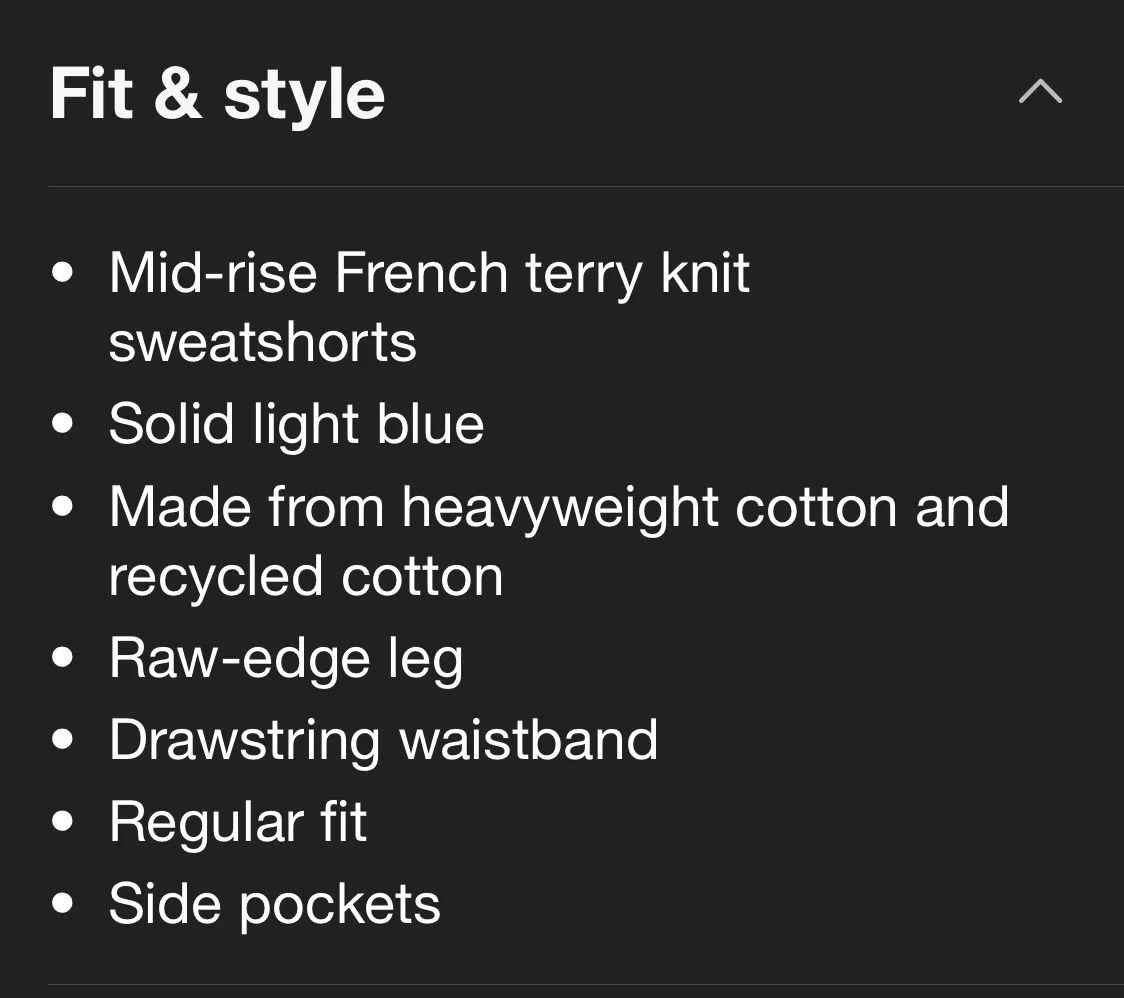Click the word heavyweight
This screenshot has height=998, width=1124.
[x=560, y=509]
